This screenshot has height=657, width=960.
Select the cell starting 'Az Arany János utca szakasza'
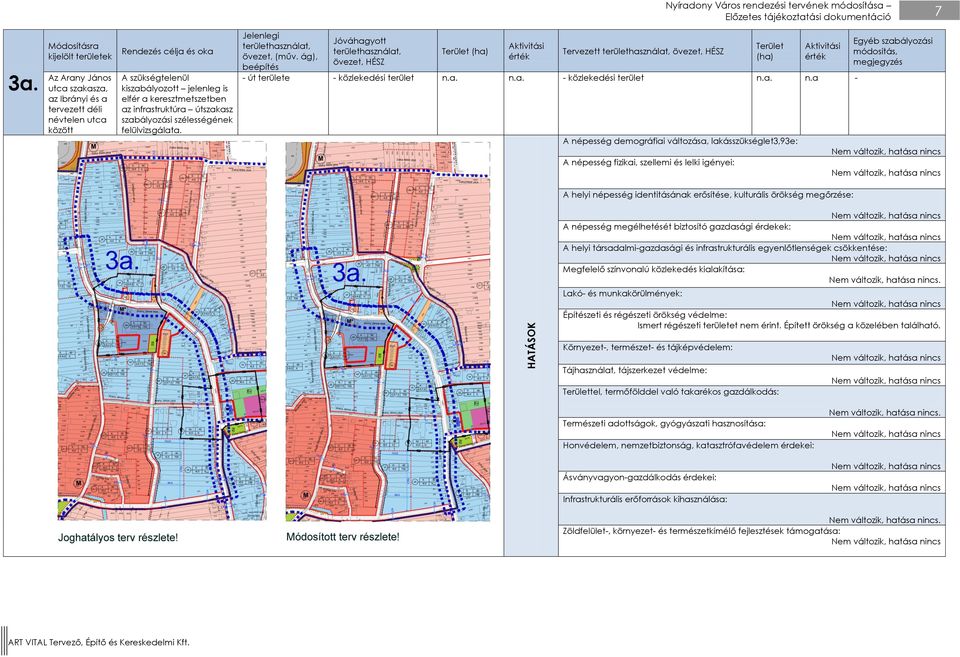(80, 103)
